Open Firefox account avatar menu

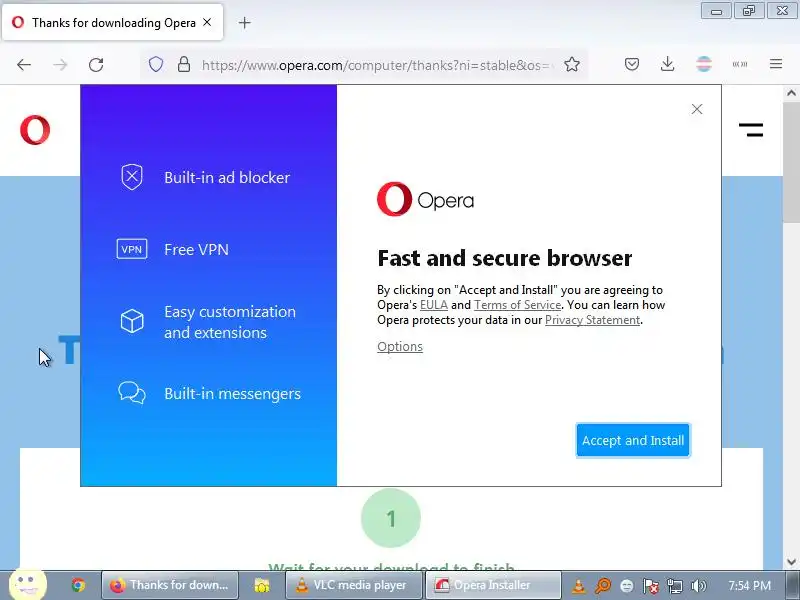tap(704, 64)
